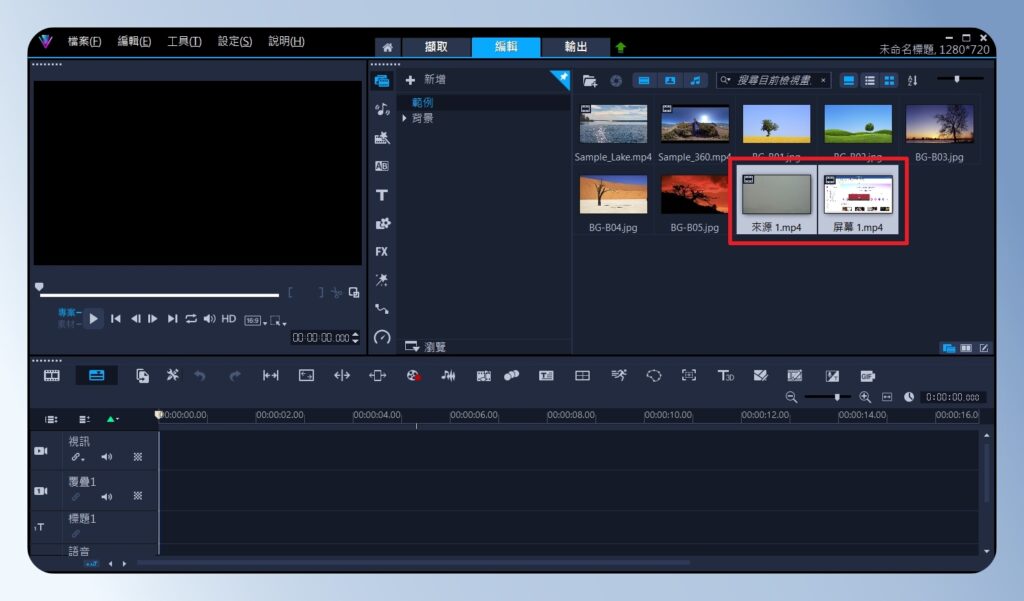This screenshot has height=601, width=1024.
Task: Select the Sample_Lake.mp4 thumbnail
Action: coord(613,123)
